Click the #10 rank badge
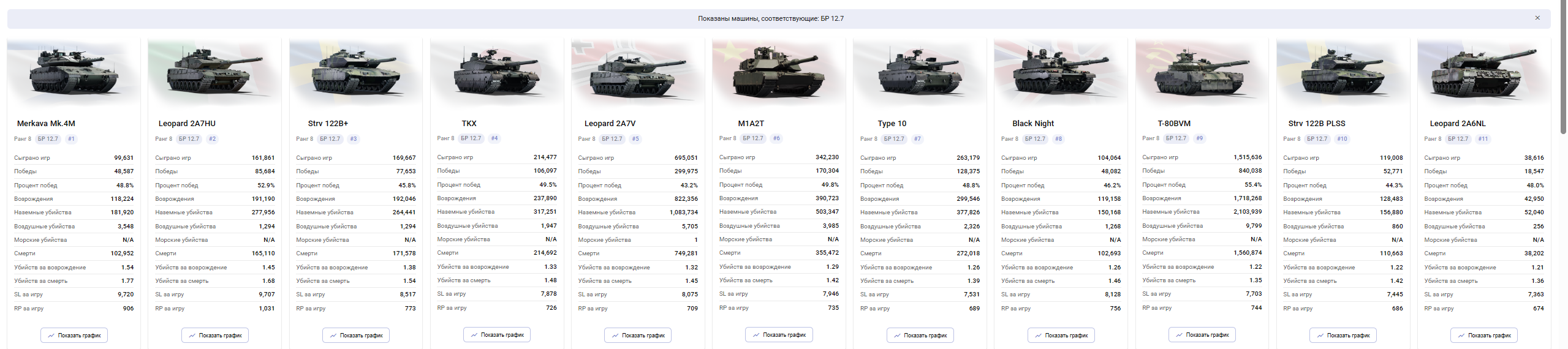 (x=1342, y=139)
